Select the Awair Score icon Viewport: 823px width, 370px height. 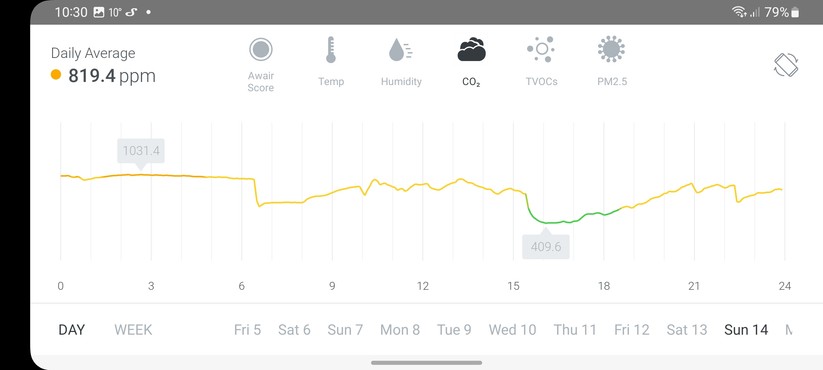[261, 50]
